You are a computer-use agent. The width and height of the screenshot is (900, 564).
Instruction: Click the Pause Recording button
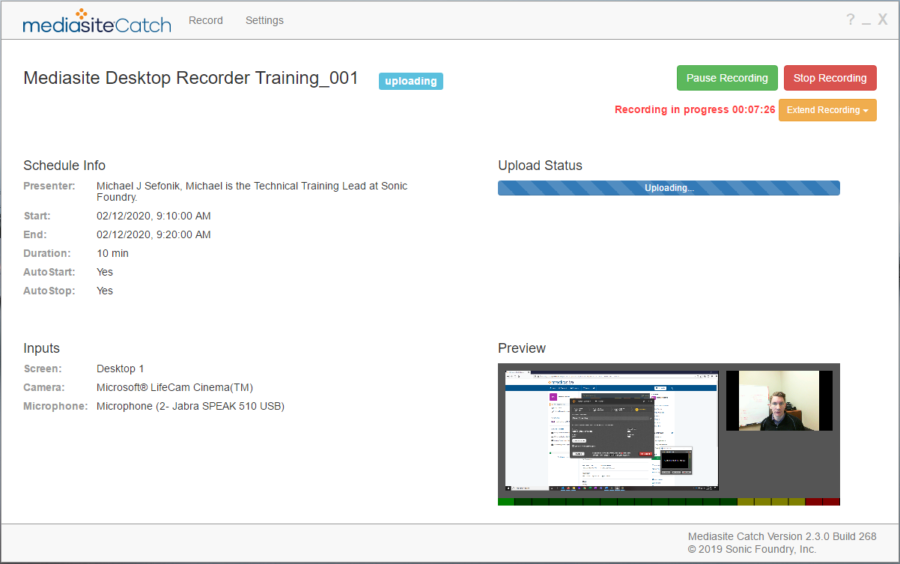point(727,78)
